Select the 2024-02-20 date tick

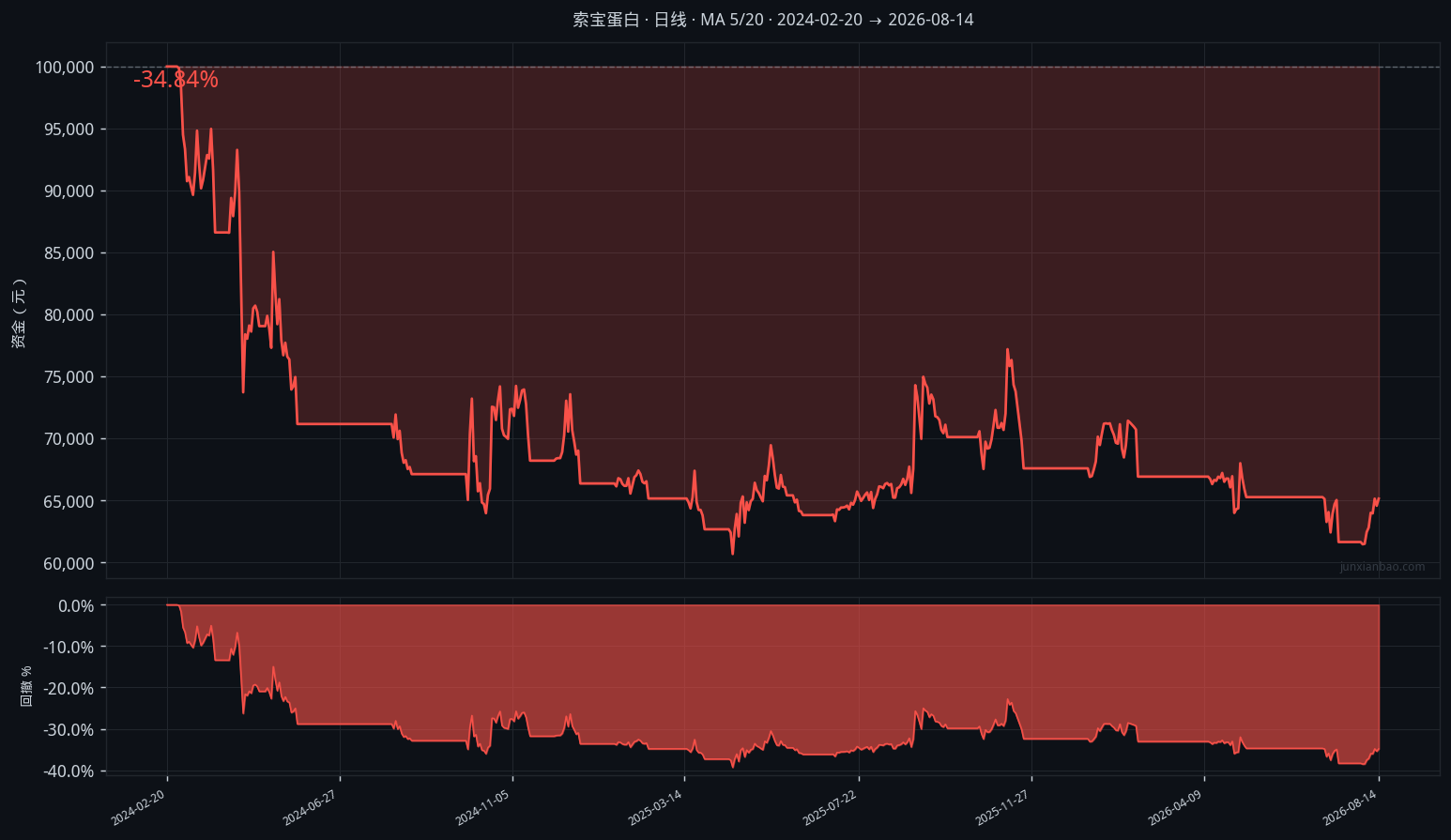(x=138, y=808)
